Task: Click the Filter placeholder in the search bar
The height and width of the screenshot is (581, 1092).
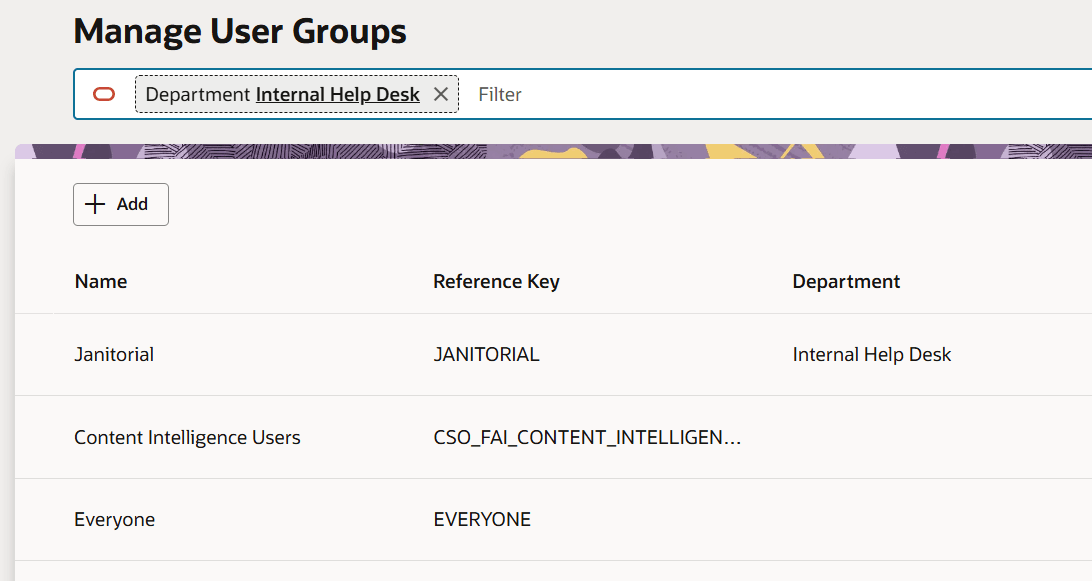Action: click(499, 94)
